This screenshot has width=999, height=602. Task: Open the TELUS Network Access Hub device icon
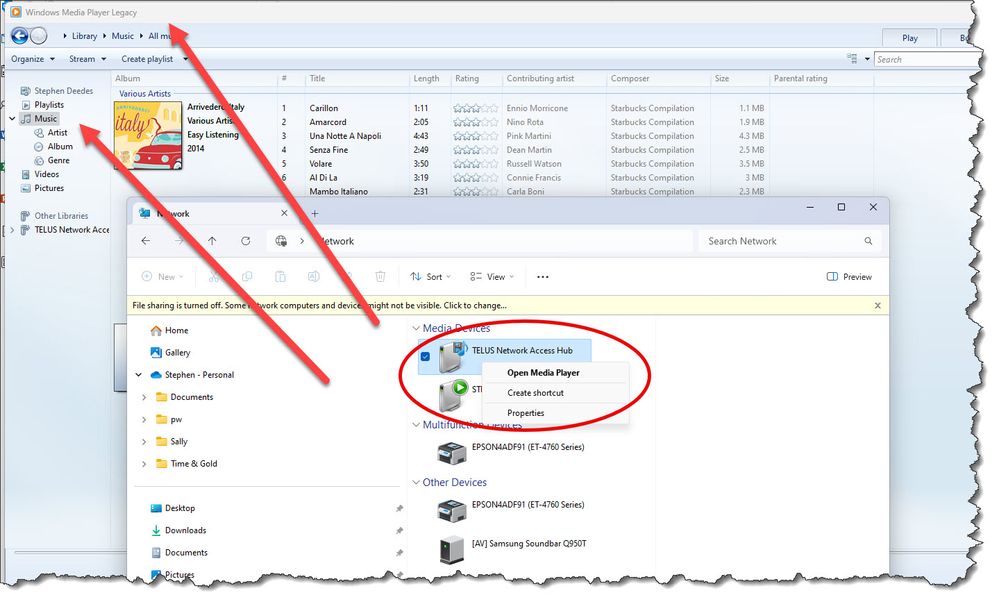(x=453, y=356)
